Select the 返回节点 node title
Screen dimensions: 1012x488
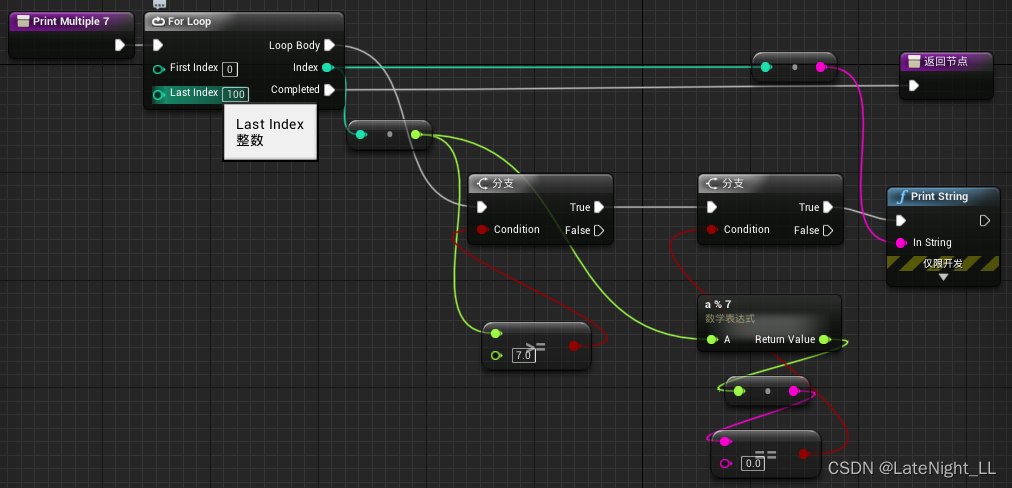(x=946, y=61)
